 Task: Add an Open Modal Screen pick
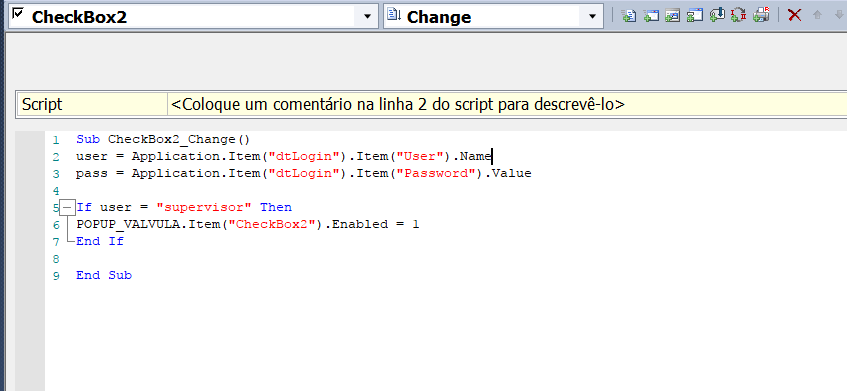tap(673, 15)
